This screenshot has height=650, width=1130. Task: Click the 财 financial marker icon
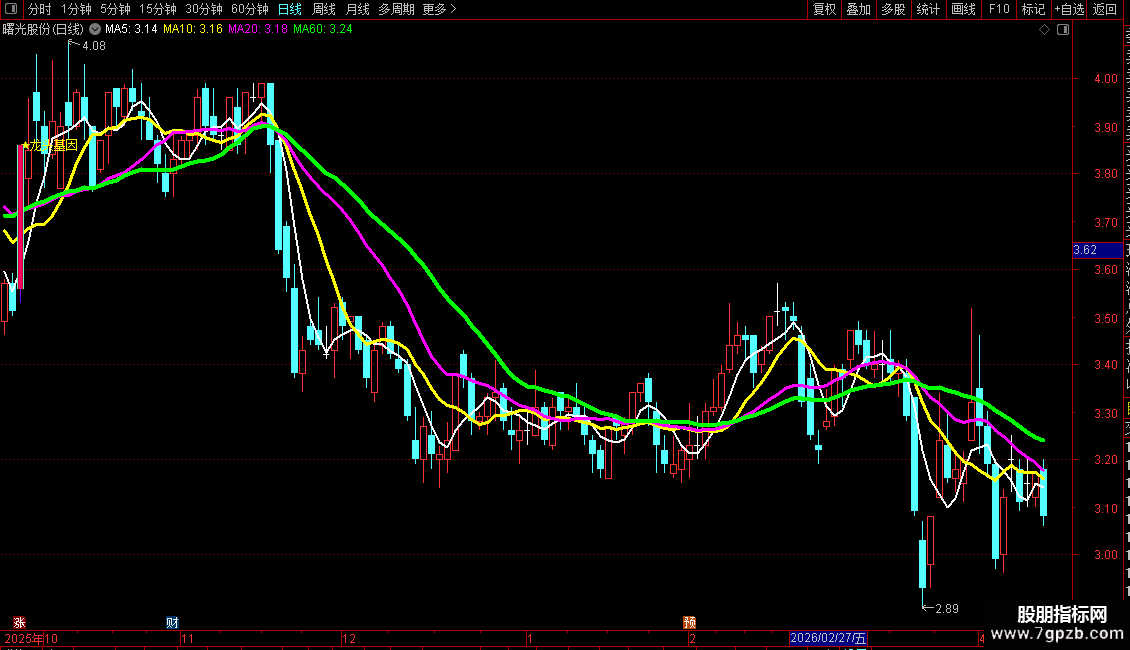tap(172, 622)
